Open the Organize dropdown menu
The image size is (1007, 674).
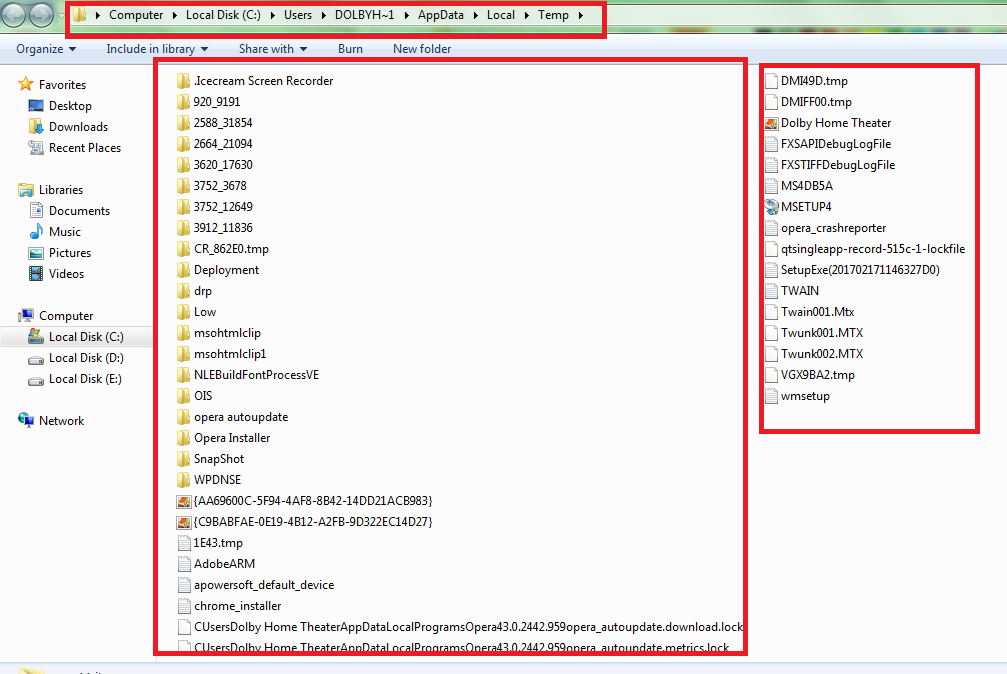tap(46, 49)
